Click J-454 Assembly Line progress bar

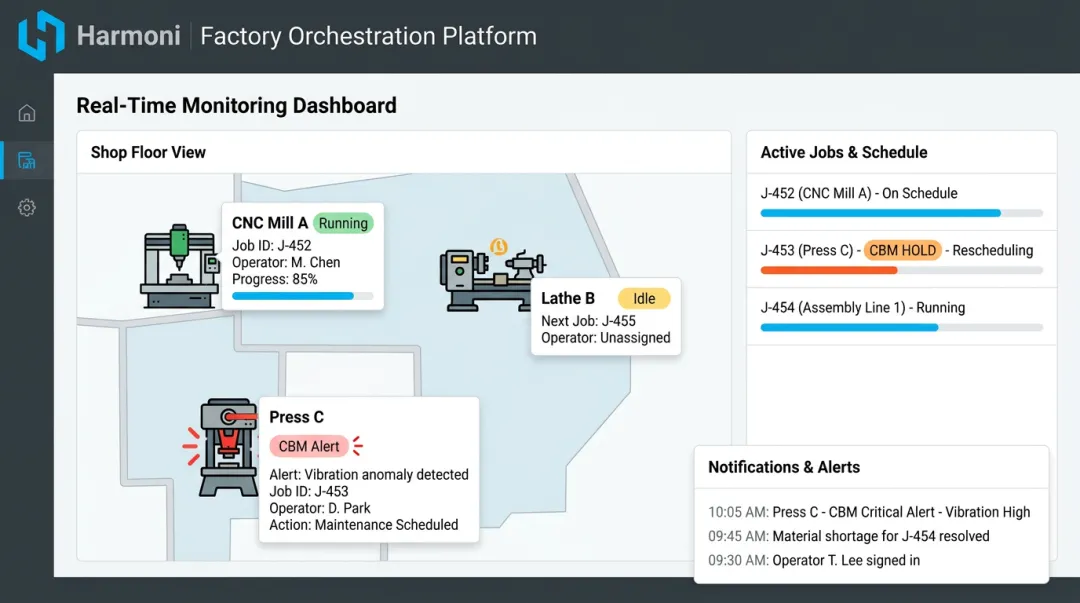click(x=902, y=328)
